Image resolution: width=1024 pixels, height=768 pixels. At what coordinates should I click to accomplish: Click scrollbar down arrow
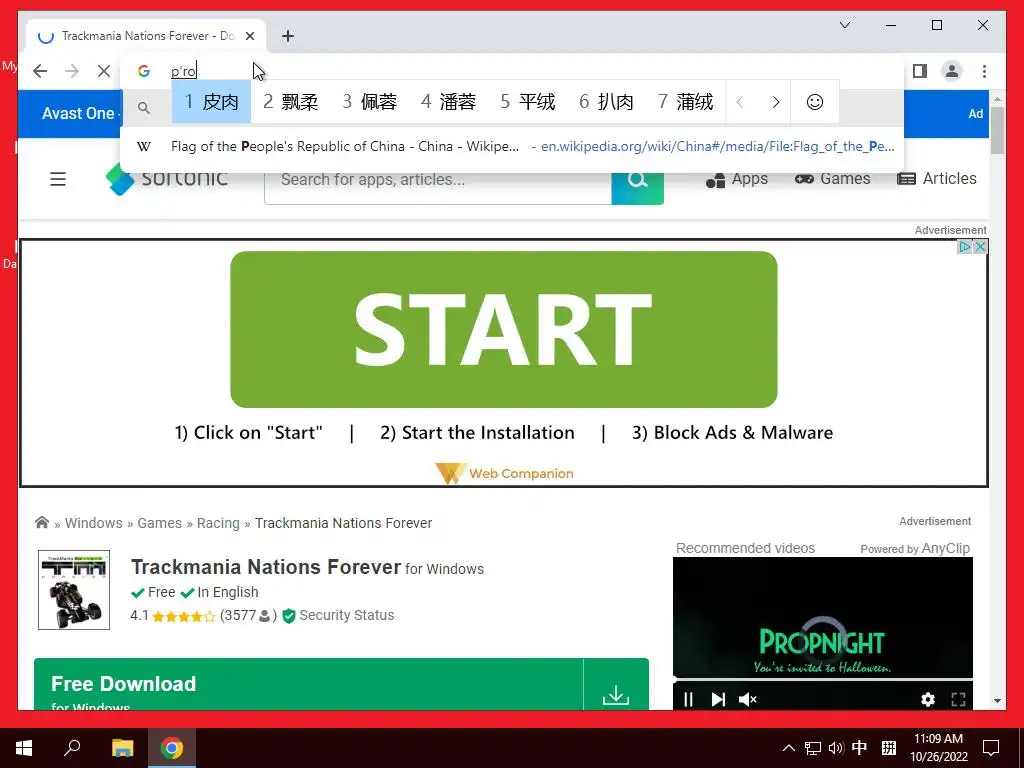(997, 701)
